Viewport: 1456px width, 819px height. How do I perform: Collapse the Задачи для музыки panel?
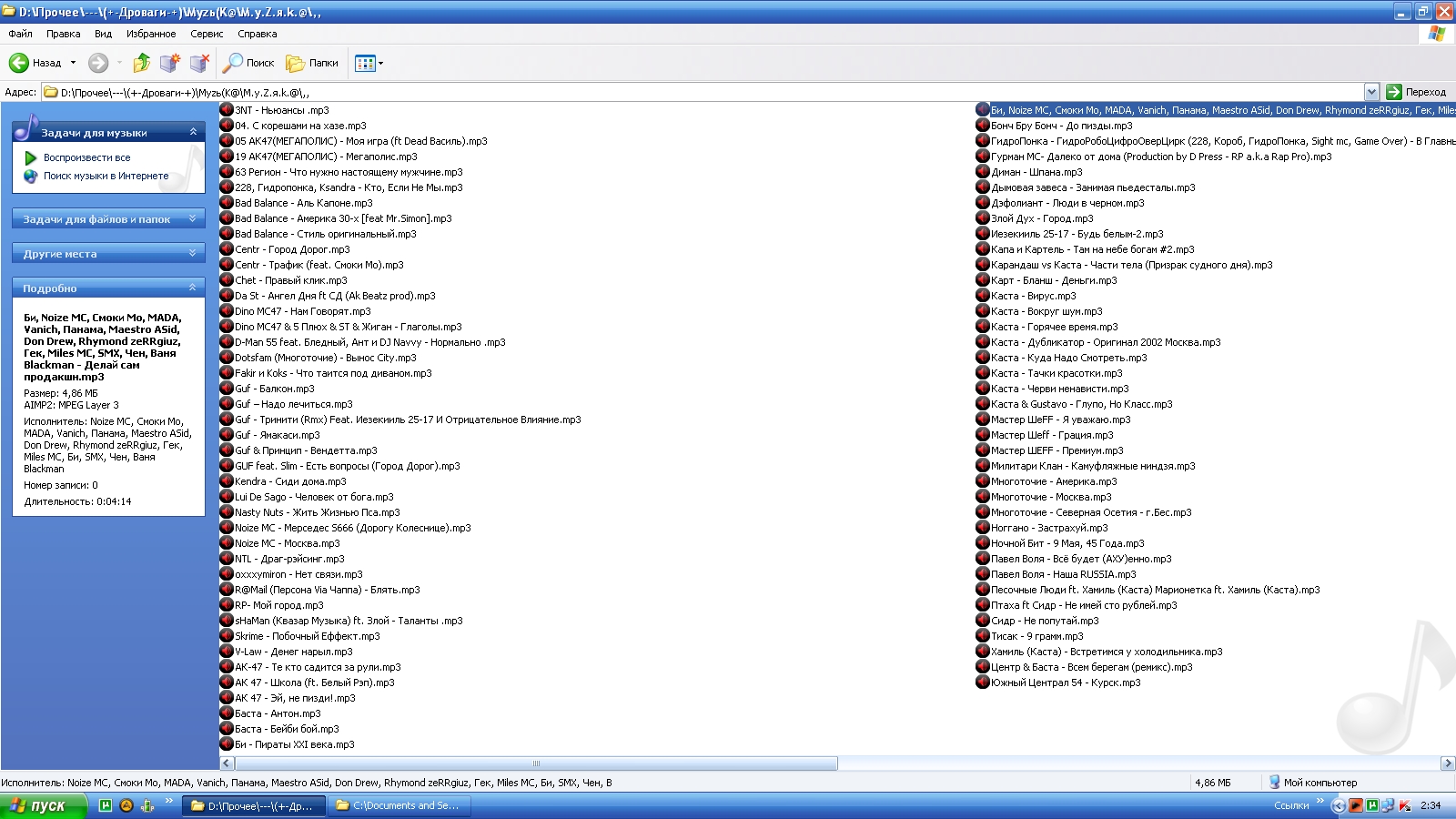(x=193, y=132)
